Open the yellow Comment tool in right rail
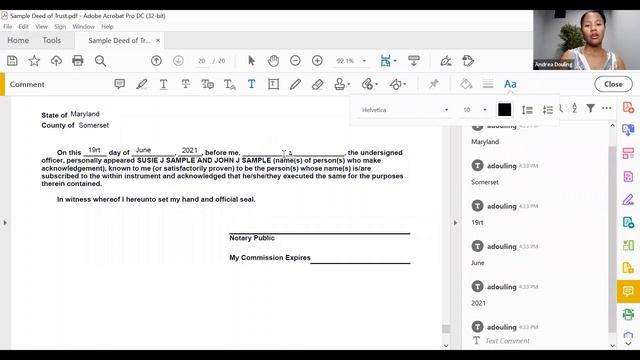Viewport: 640px width, 360px height. 628,291
